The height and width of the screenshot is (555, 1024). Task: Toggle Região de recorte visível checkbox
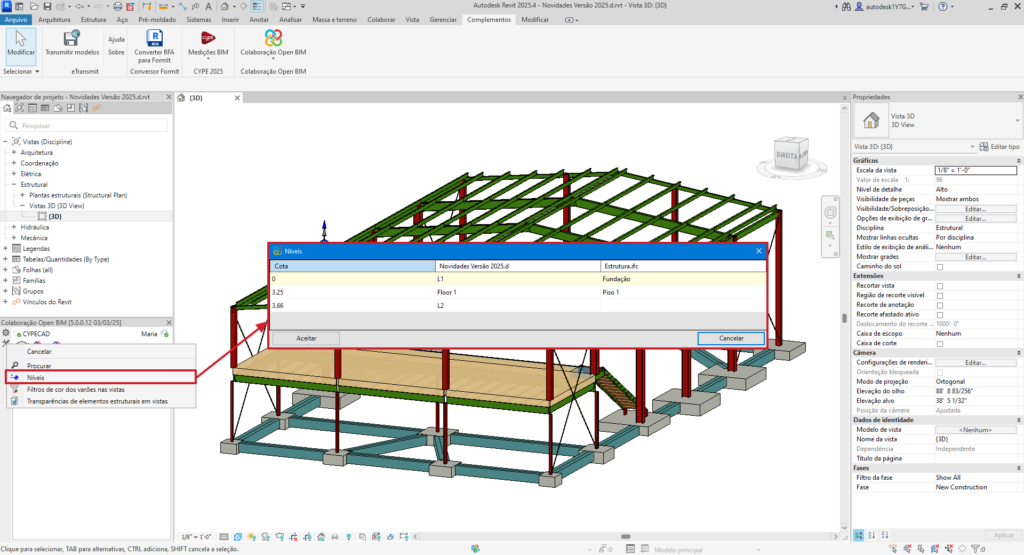click(940, 295)
